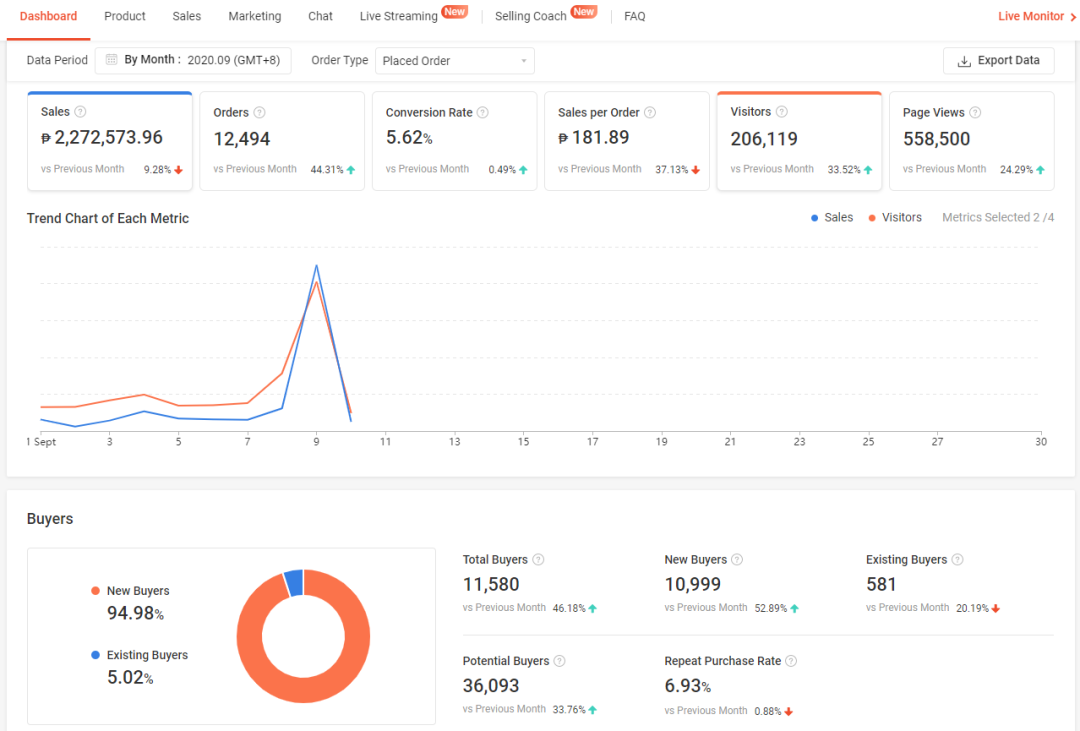
Task: Toggle the Sales metric card
Action: (x=110, y=141)
